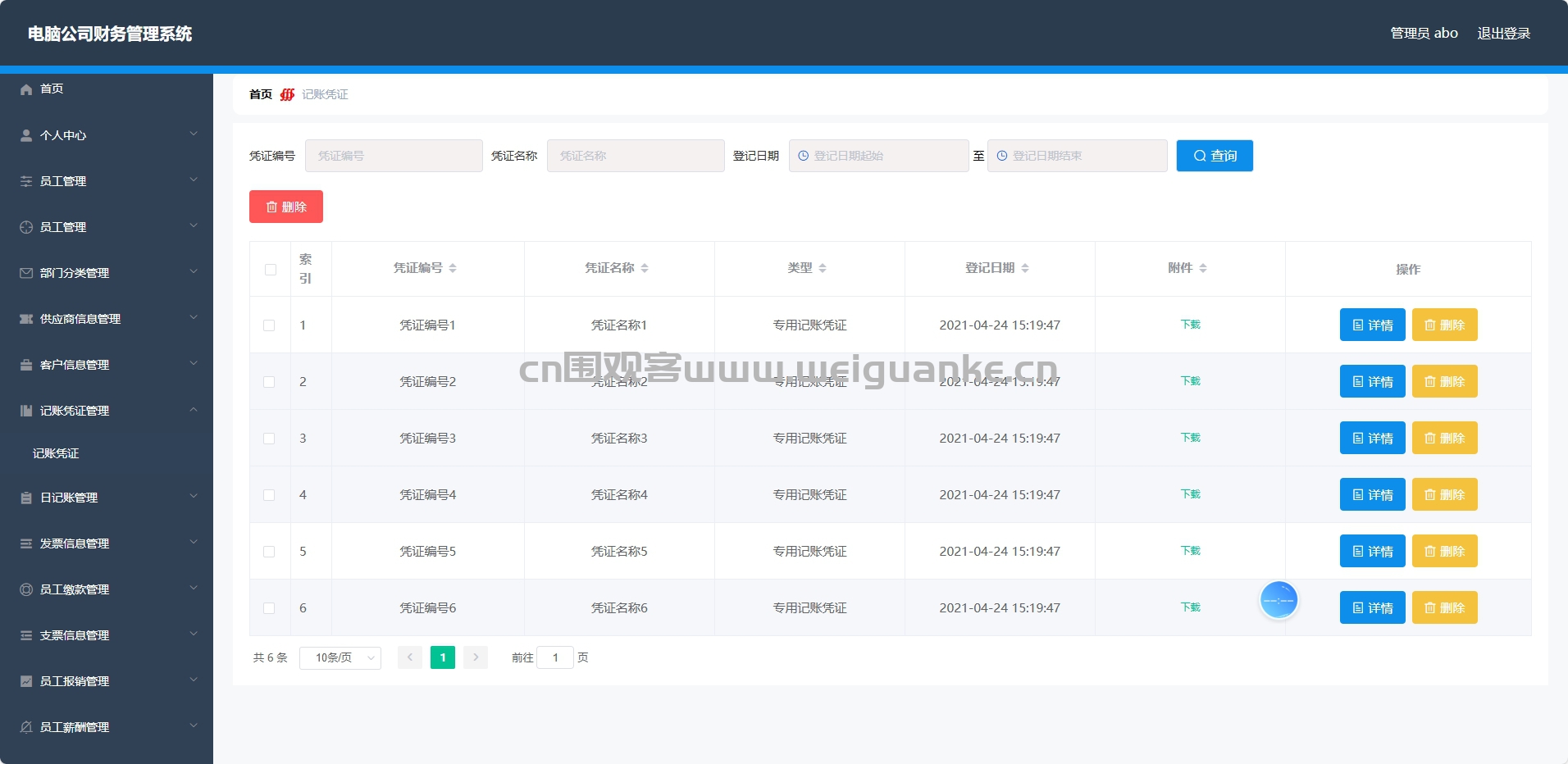
Task: Check the row checkbox for 凭证编号1
Action: [269, 325]
